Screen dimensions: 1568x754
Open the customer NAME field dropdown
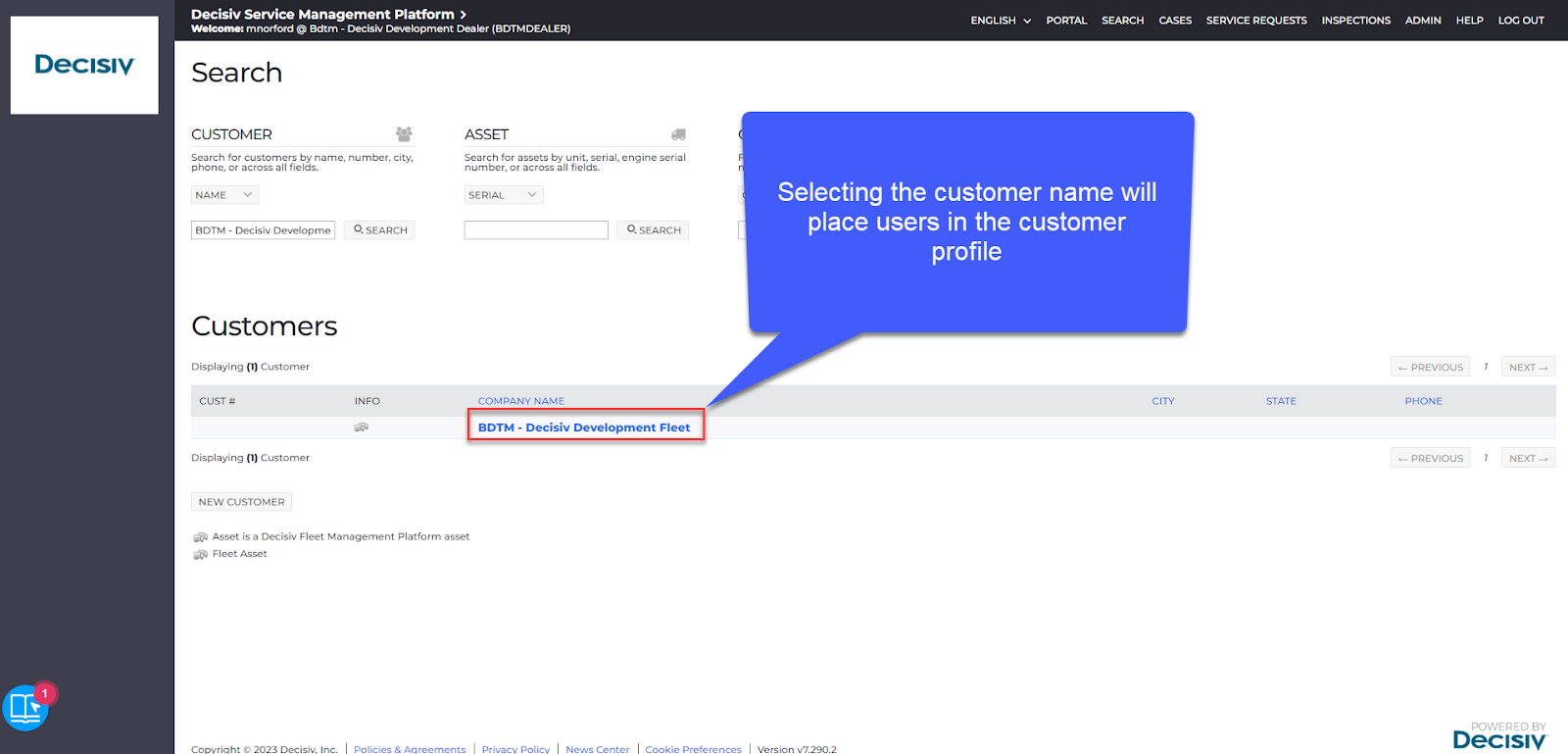point(224,195)
